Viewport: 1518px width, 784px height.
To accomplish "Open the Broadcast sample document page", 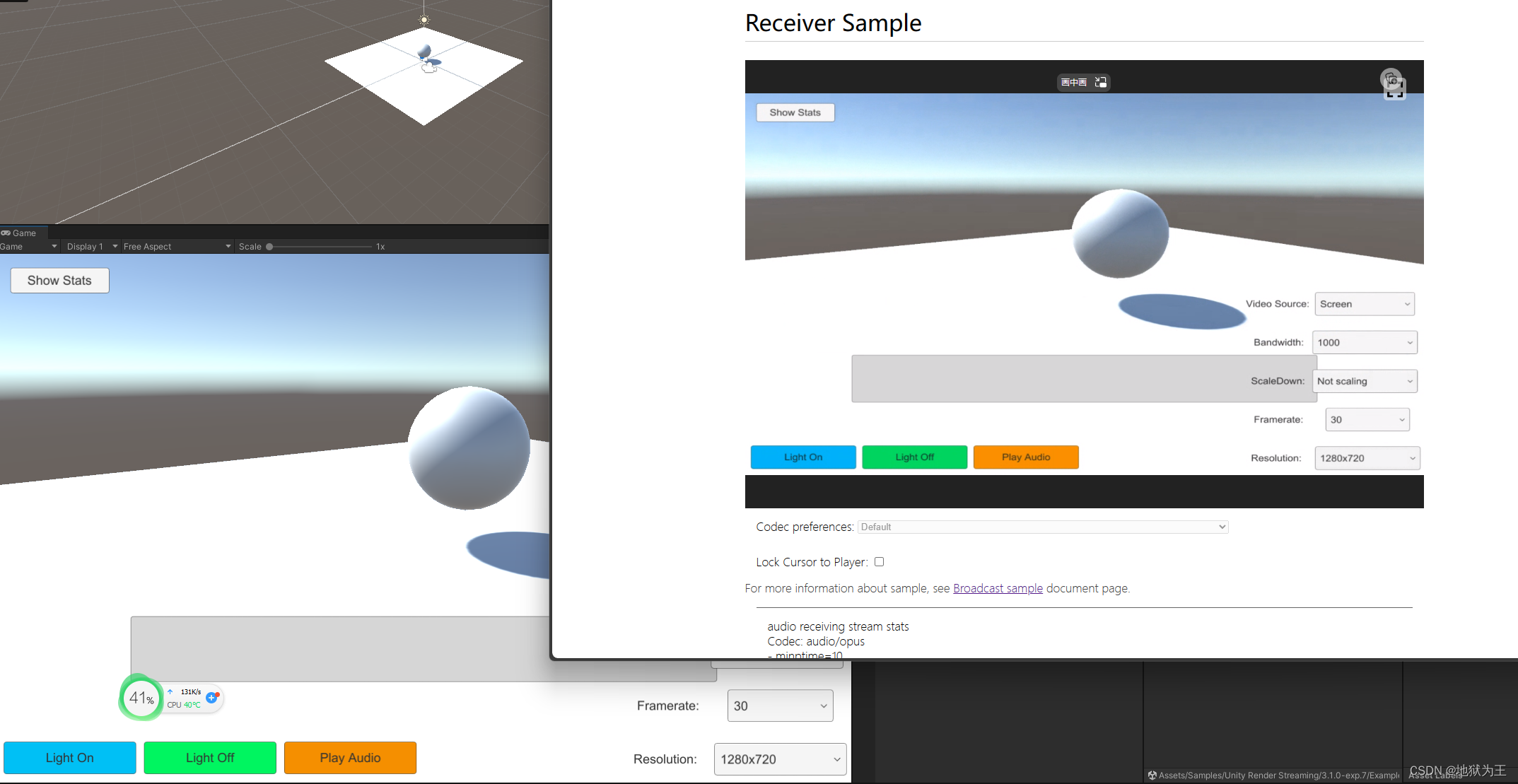I will [x=997, y=588].
